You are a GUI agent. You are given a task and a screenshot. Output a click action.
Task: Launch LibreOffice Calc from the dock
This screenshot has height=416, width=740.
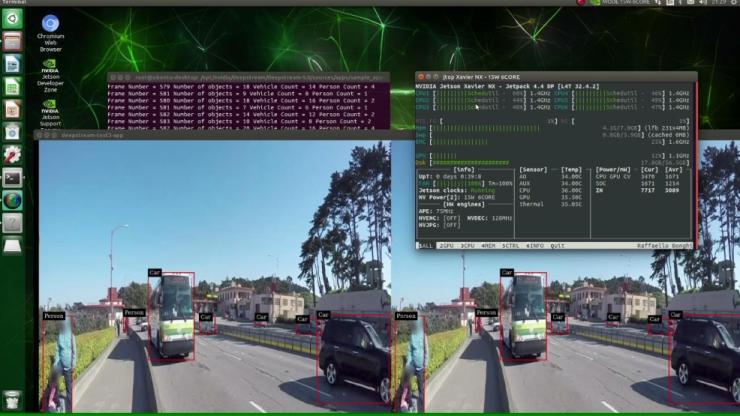click(12, 87)
